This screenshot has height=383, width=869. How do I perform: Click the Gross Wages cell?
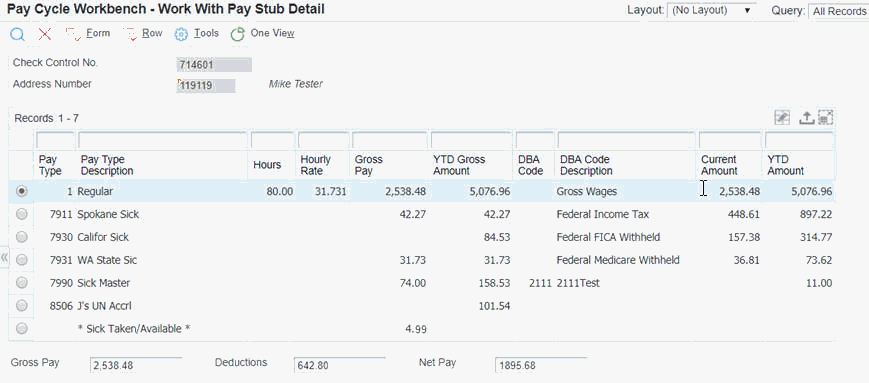[x=586, y=192]
